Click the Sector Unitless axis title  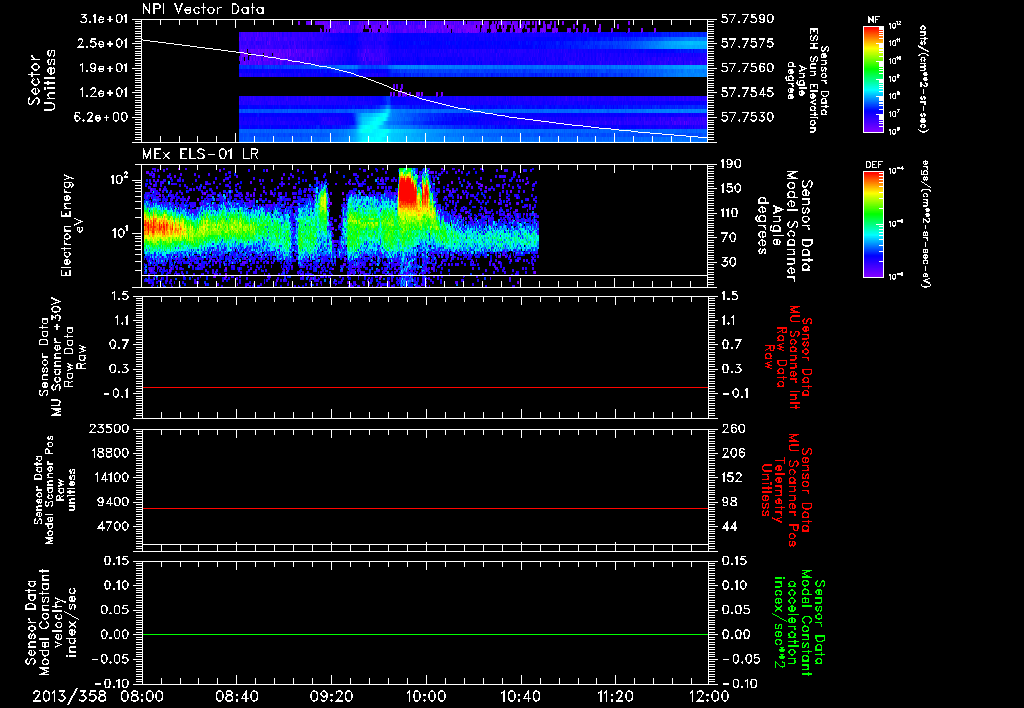[41, 80]
